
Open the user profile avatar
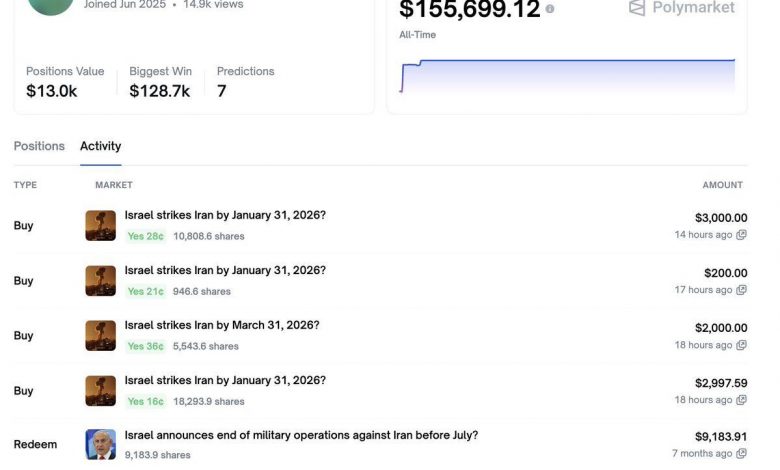[x=50, y=6]
